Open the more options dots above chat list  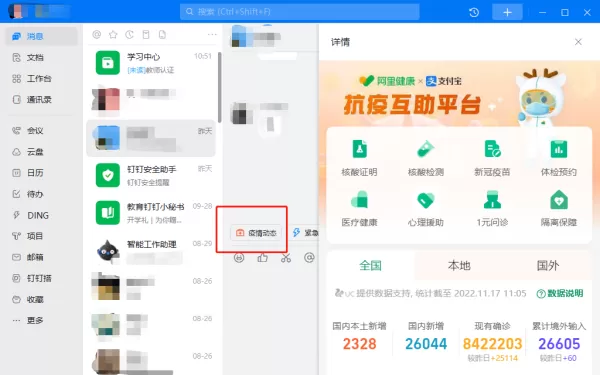[212, 35]
